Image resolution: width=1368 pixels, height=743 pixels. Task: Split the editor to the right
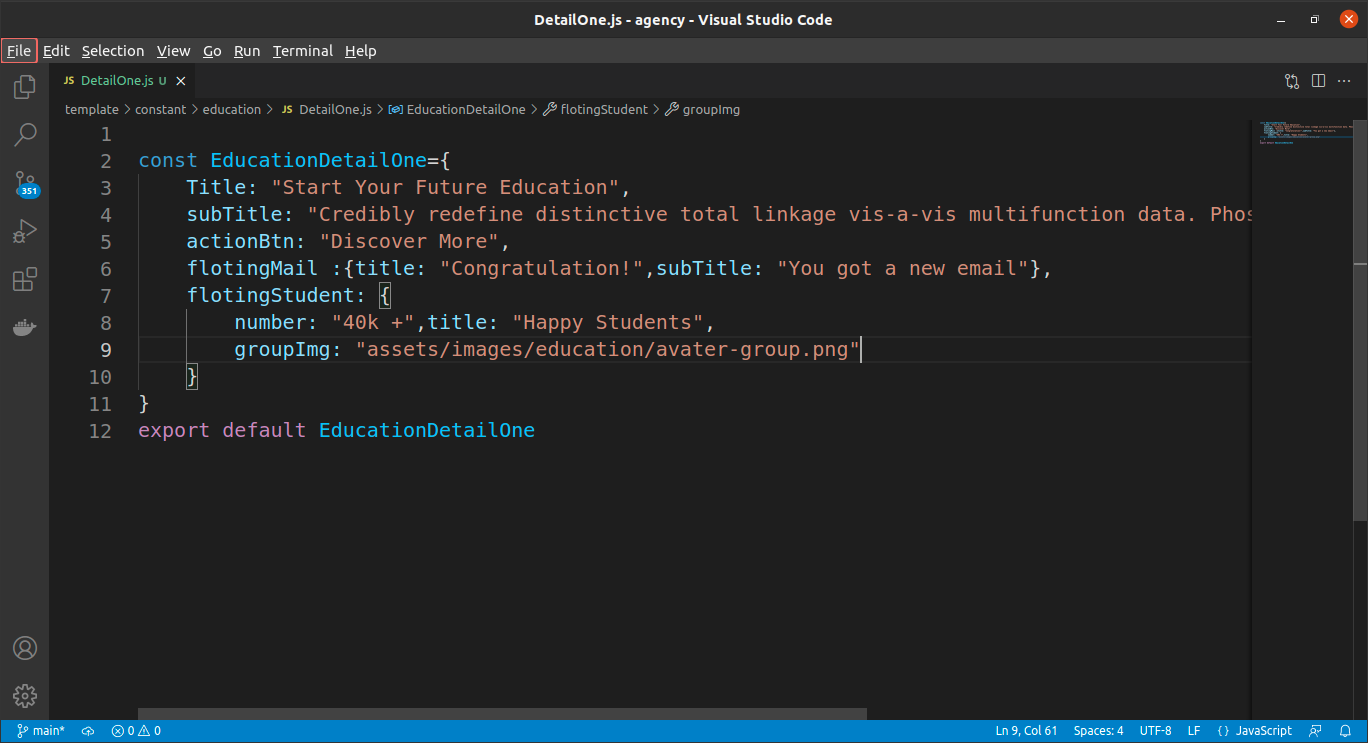1318,81
